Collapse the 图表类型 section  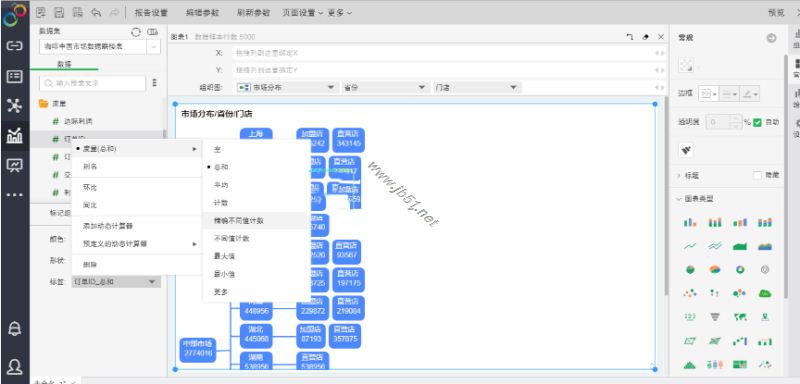coord(694,199)
